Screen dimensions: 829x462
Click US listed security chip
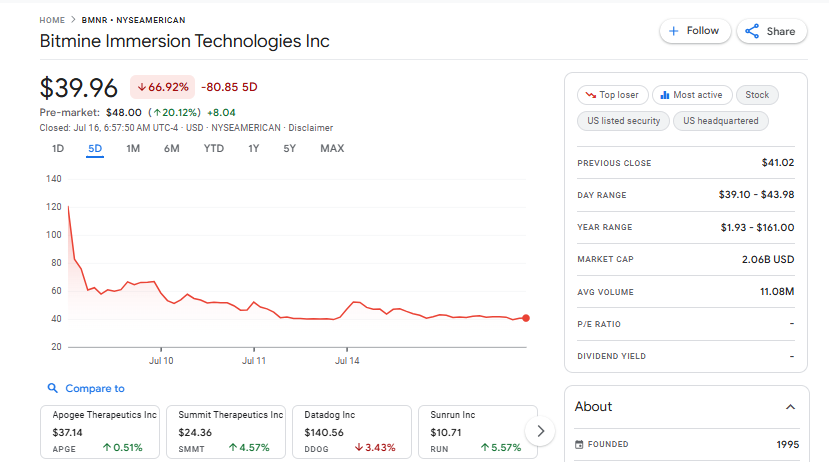tap(623, 121)
